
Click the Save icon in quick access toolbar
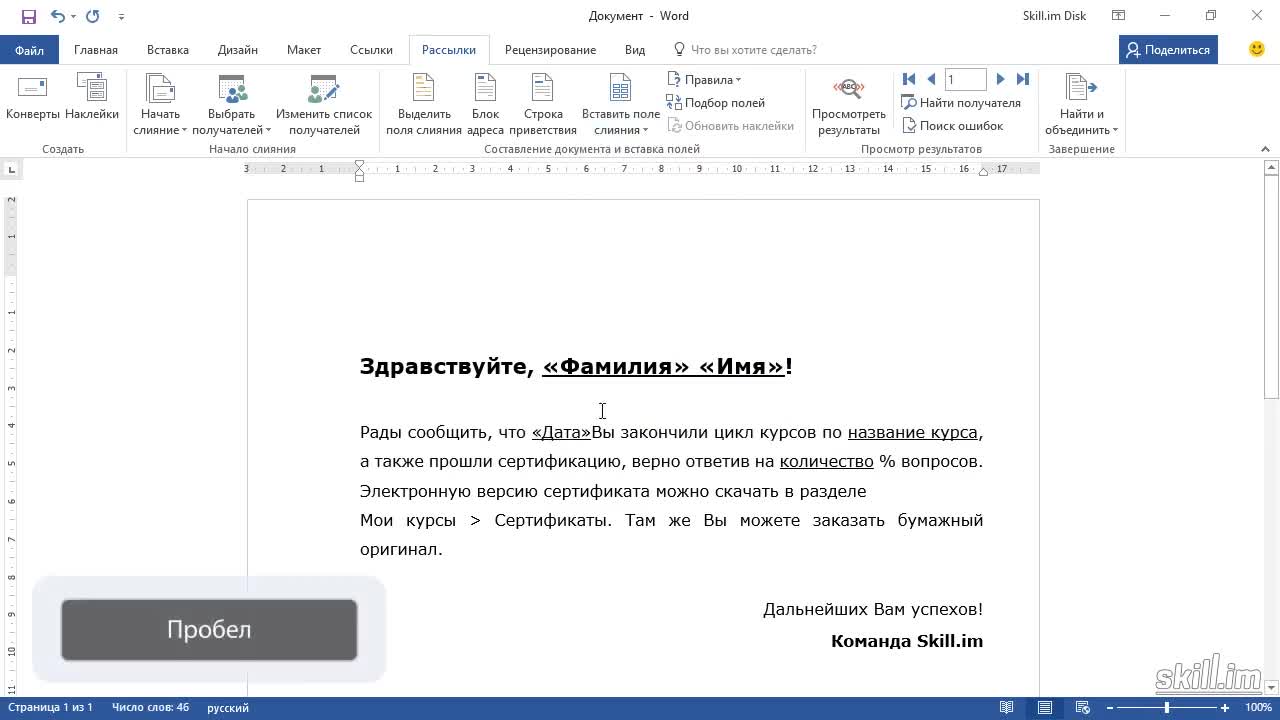coord(28,16)
